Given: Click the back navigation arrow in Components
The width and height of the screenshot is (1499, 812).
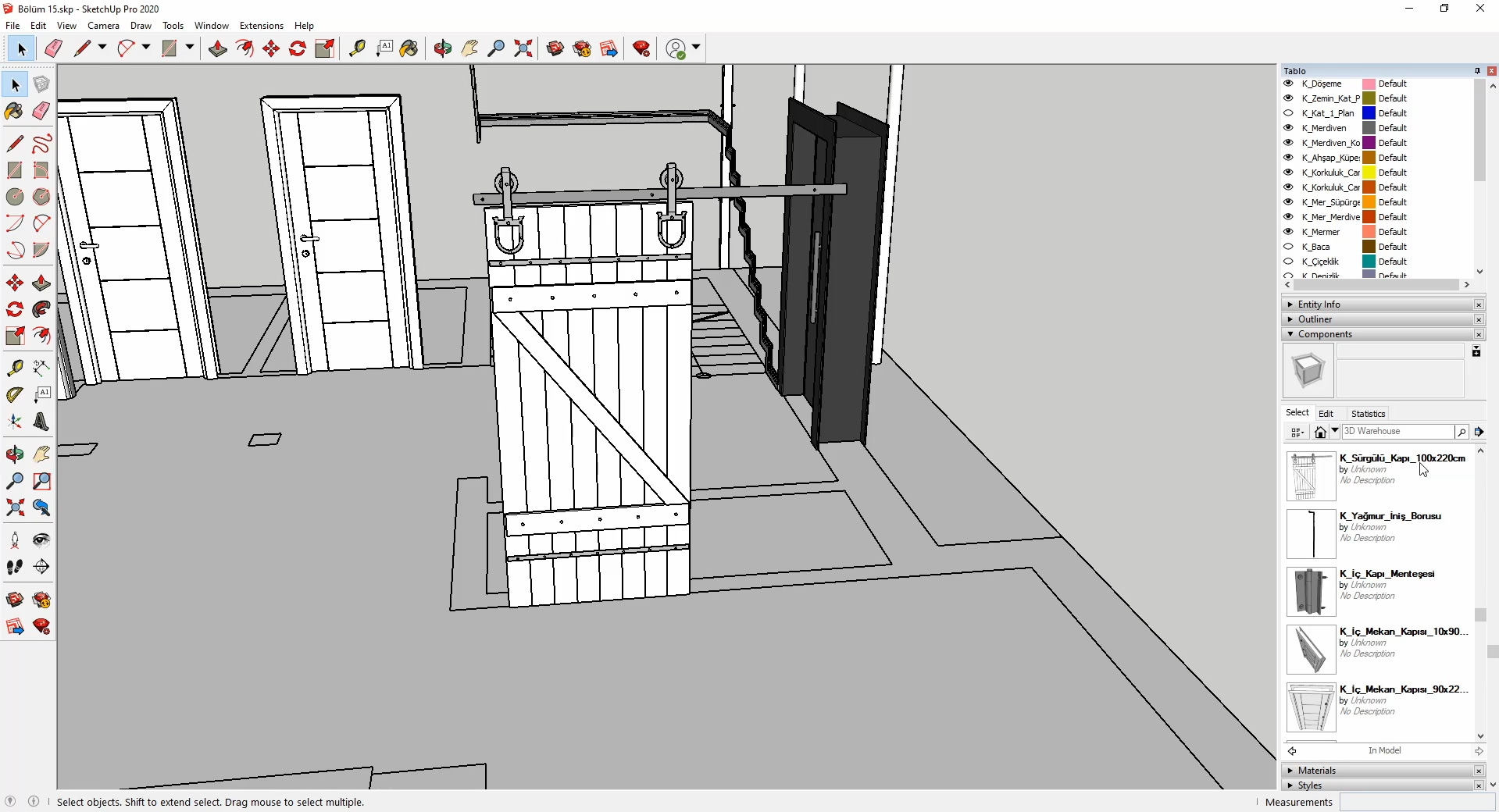Looking at the screenshot, I should [x=1292, y=751].
